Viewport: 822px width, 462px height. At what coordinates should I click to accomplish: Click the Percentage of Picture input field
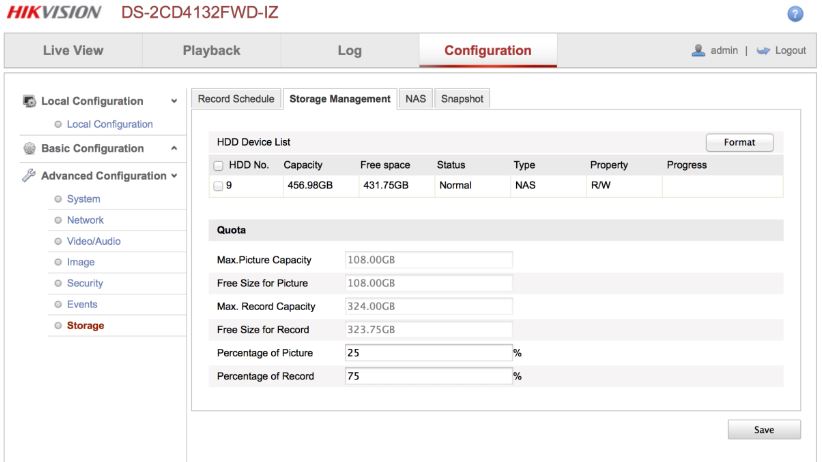tap(428, 352)
